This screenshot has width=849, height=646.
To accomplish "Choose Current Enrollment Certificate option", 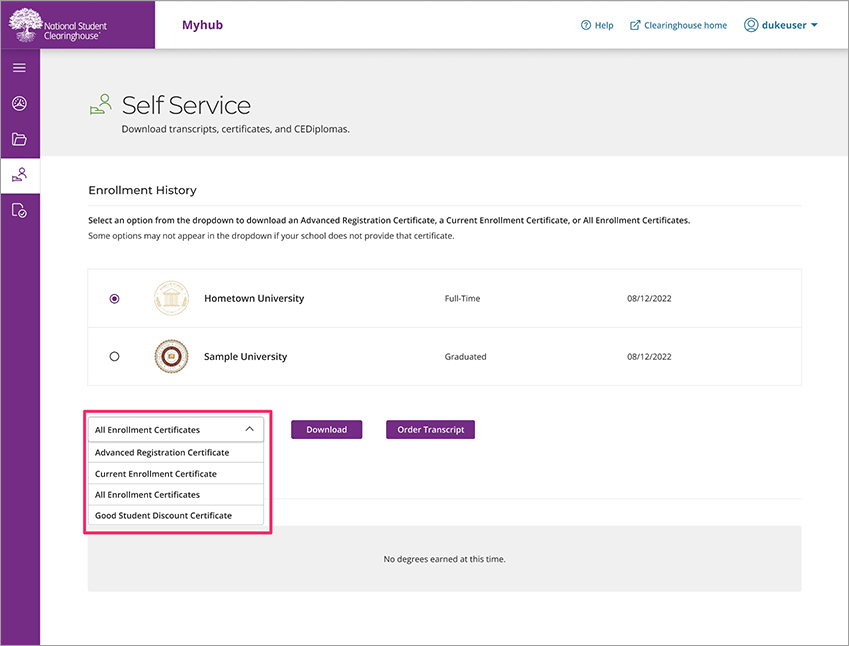I will point(176,473).
